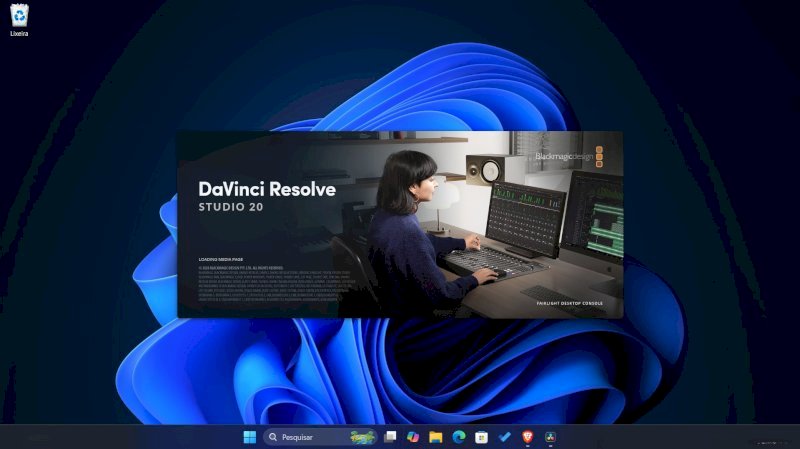Launch Microsoft Edge from the taskbar
This screenshot has width=800, height=449.
pos(459,437)
